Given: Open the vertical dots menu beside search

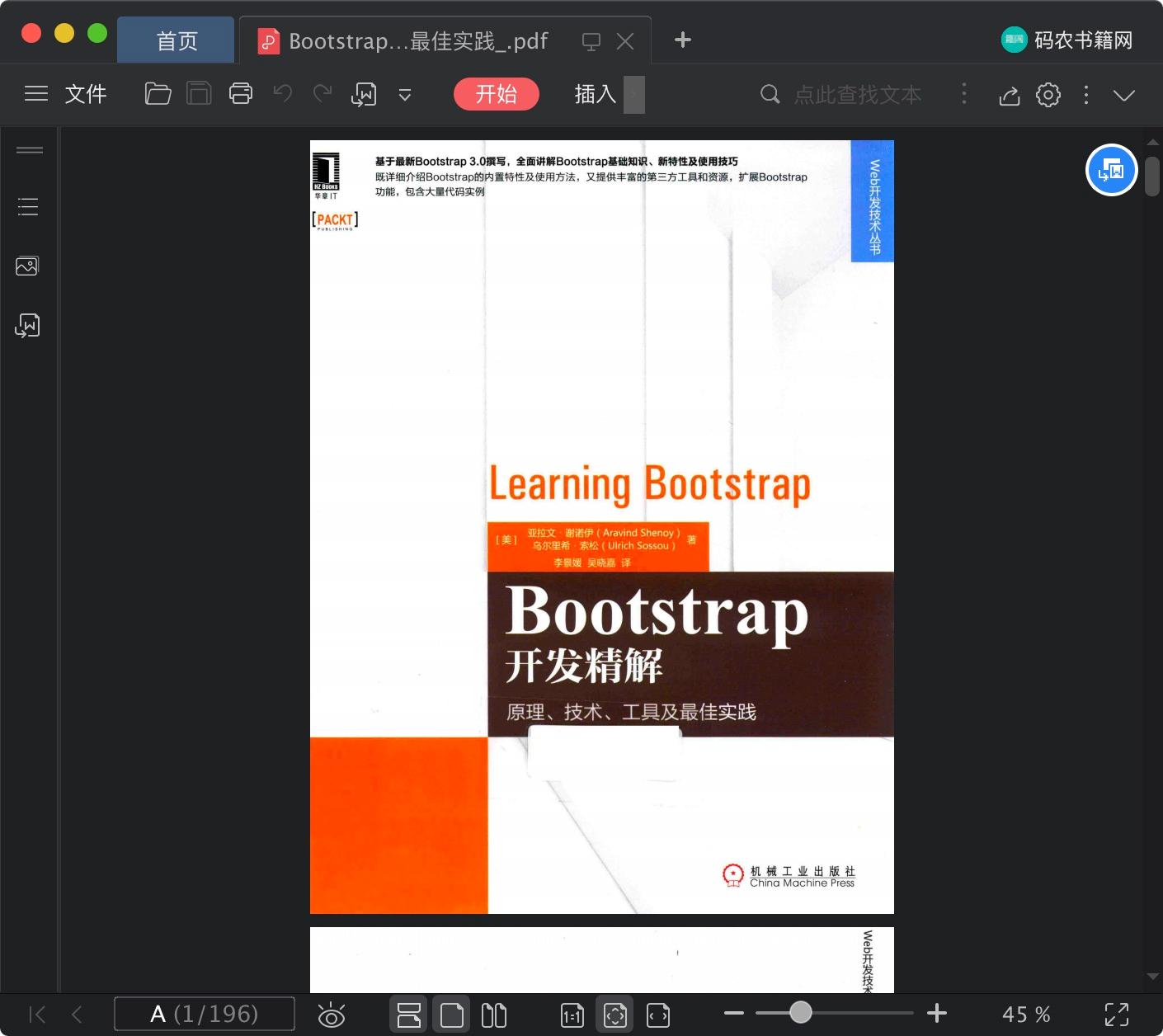Looking at the screenshot, I should (x=963, y=94).
